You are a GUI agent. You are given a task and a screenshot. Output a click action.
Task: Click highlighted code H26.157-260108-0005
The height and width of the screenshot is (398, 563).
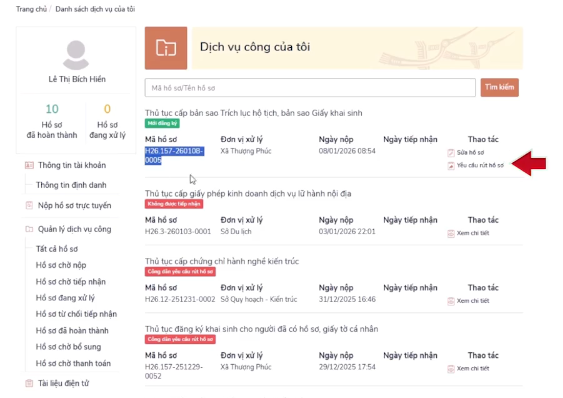click(x=175, y=156)
